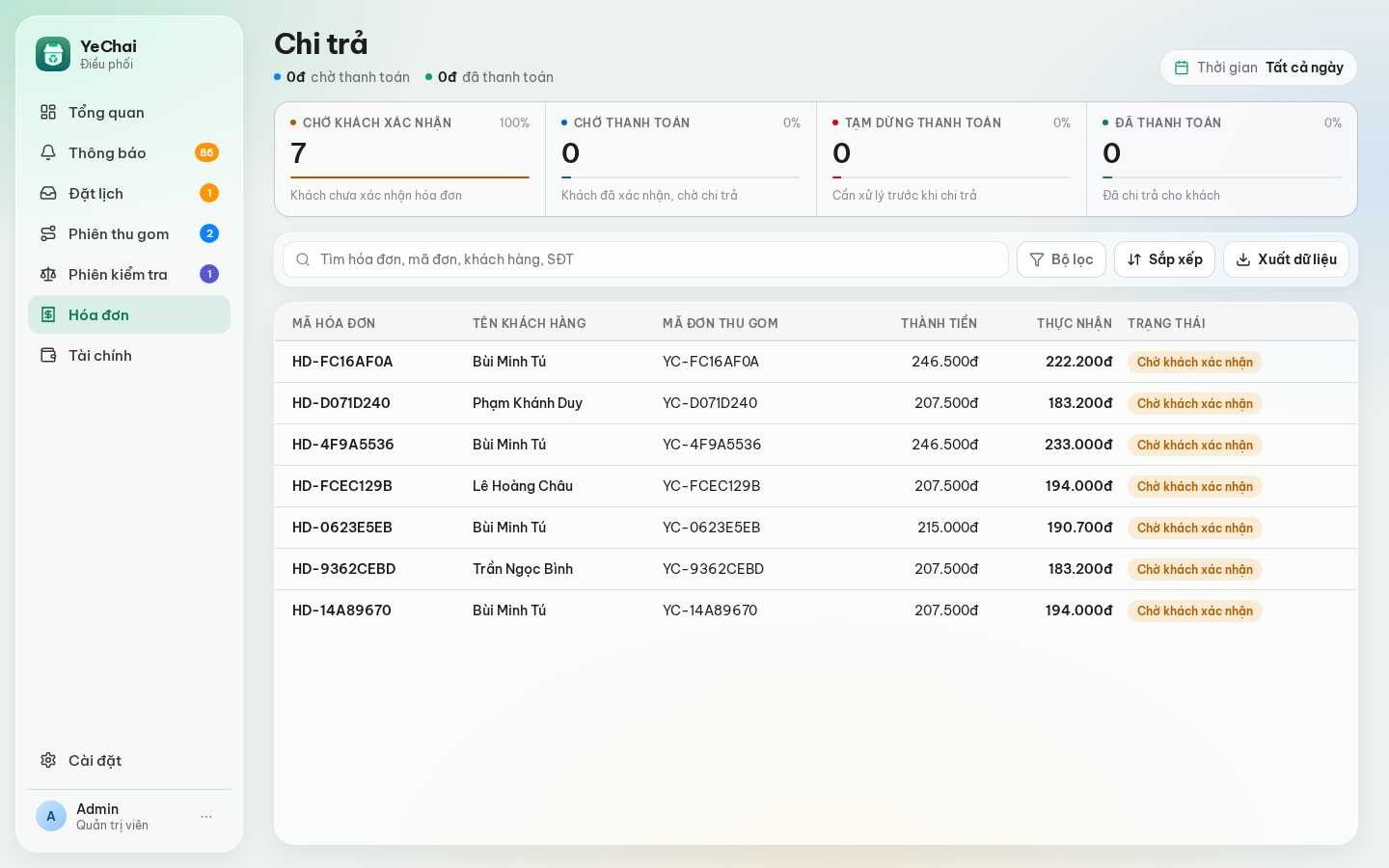Click the Thực nhận column header
The image size is (1389, 868).
tap(1074, 323)
